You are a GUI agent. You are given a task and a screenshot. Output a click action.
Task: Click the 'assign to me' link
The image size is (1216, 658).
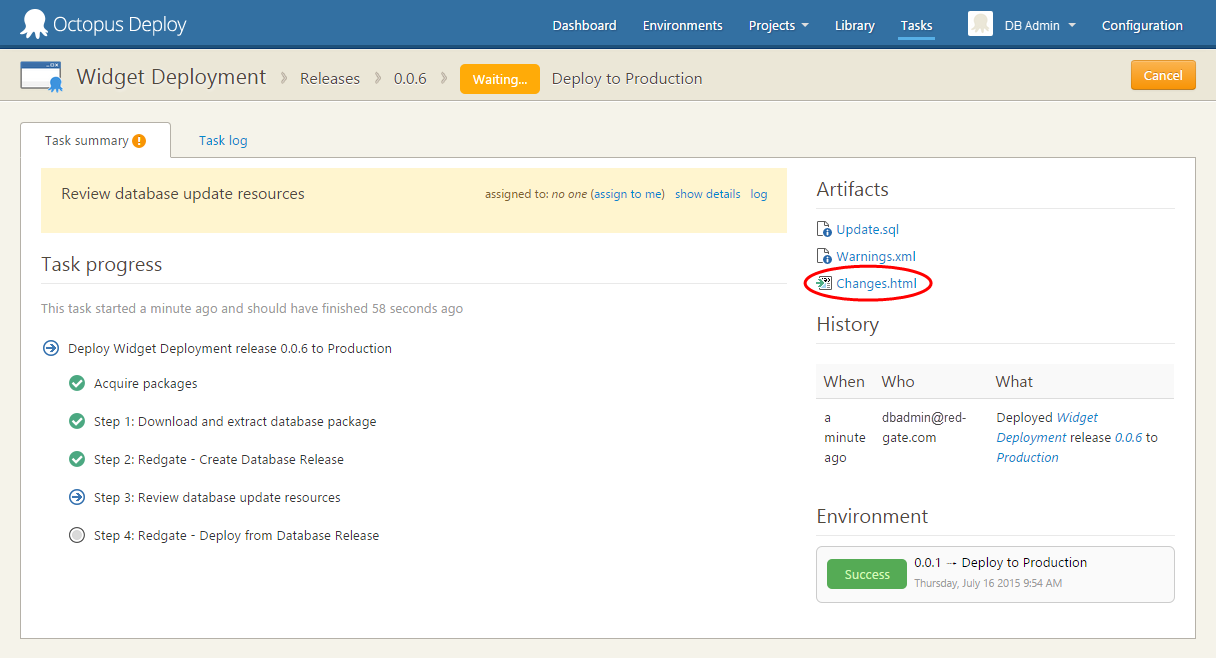click(x=627, y=194)
